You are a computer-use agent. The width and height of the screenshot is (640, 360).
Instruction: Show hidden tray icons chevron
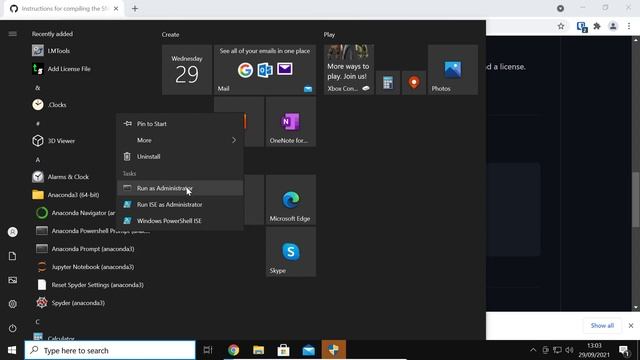533,350
